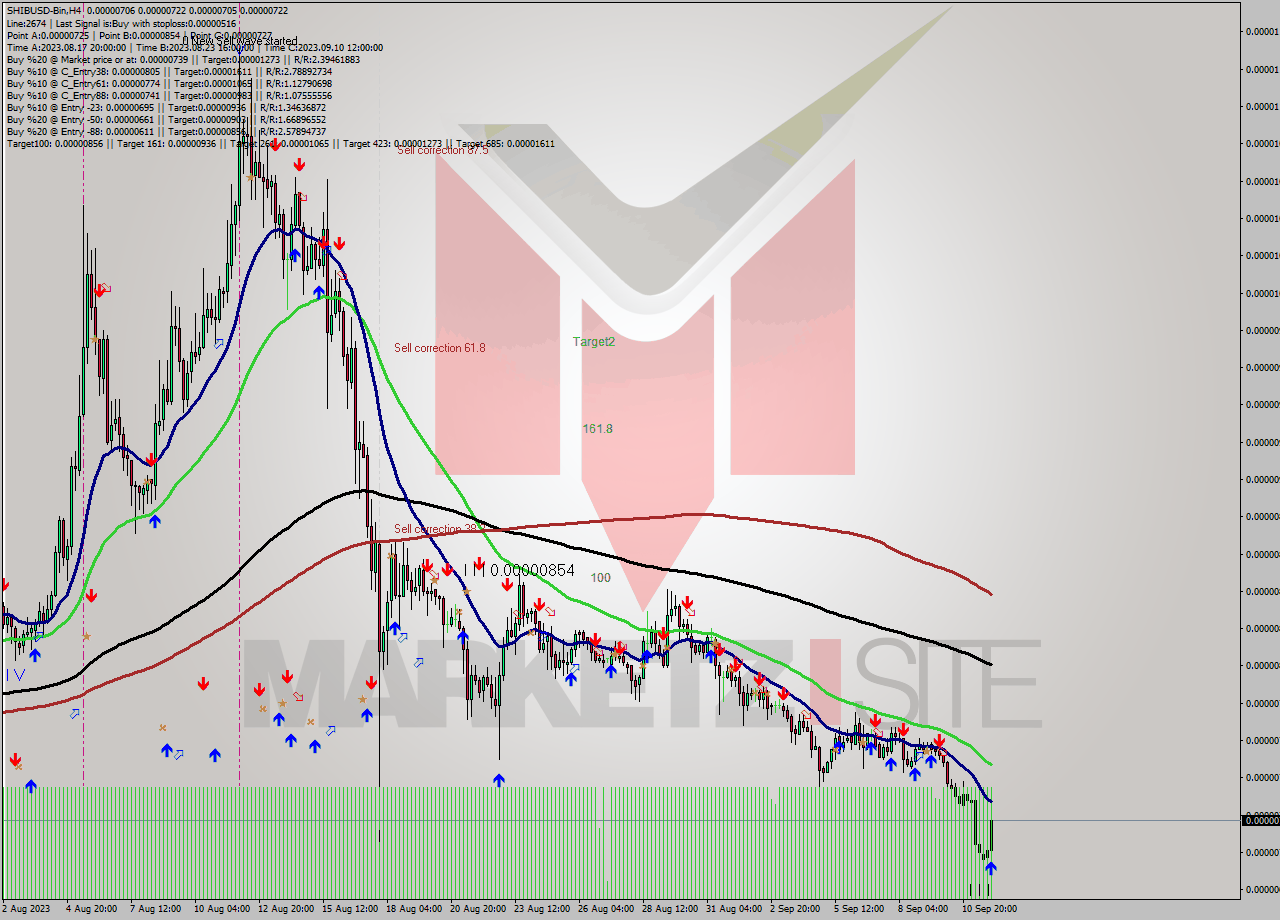This screenshot has width=1280, height=920.
Task: Click the green '161.8' Fibonacci label
Action: tap(598, 428)
